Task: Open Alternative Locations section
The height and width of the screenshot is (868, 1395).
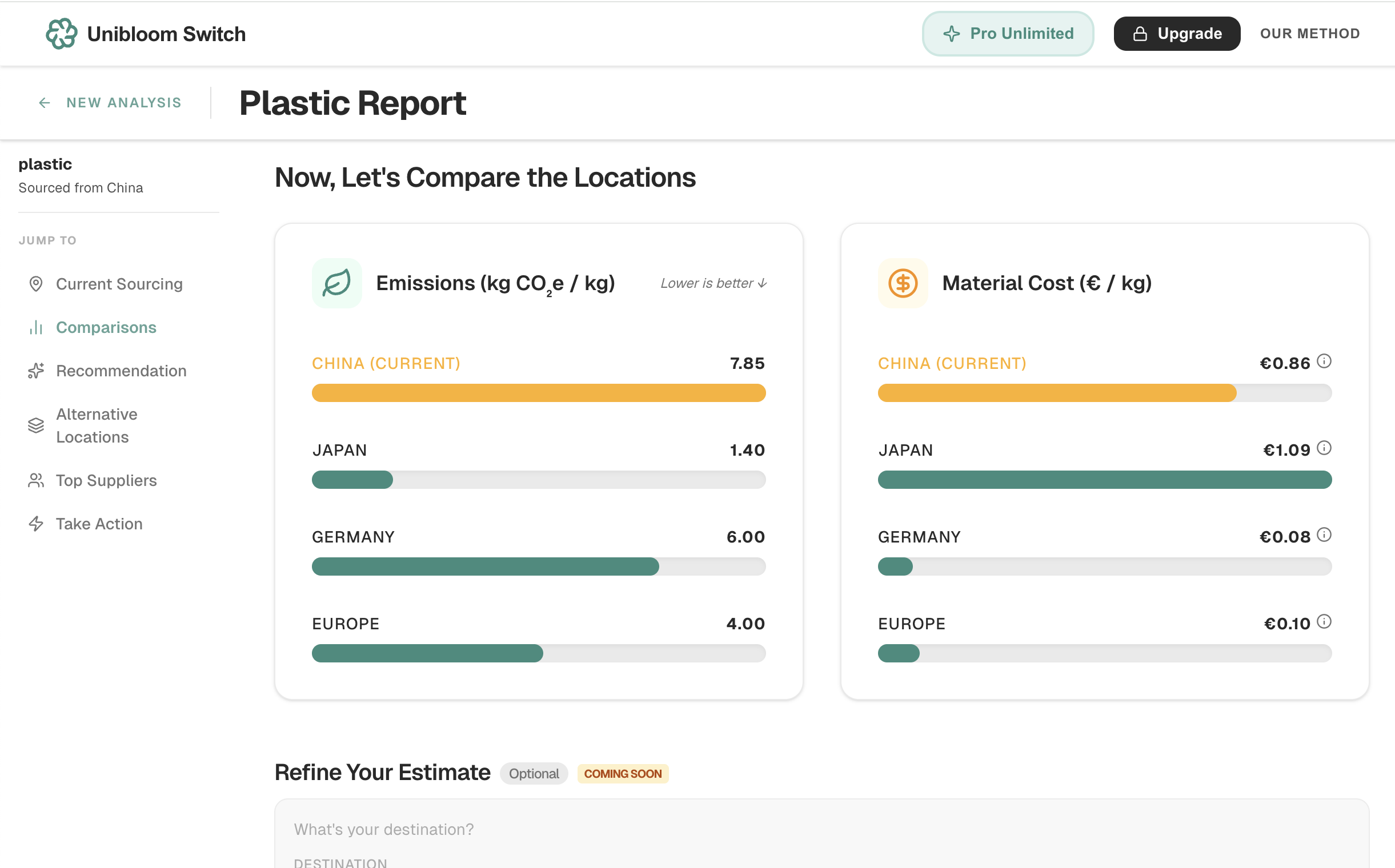Action: tap(97, 425)
